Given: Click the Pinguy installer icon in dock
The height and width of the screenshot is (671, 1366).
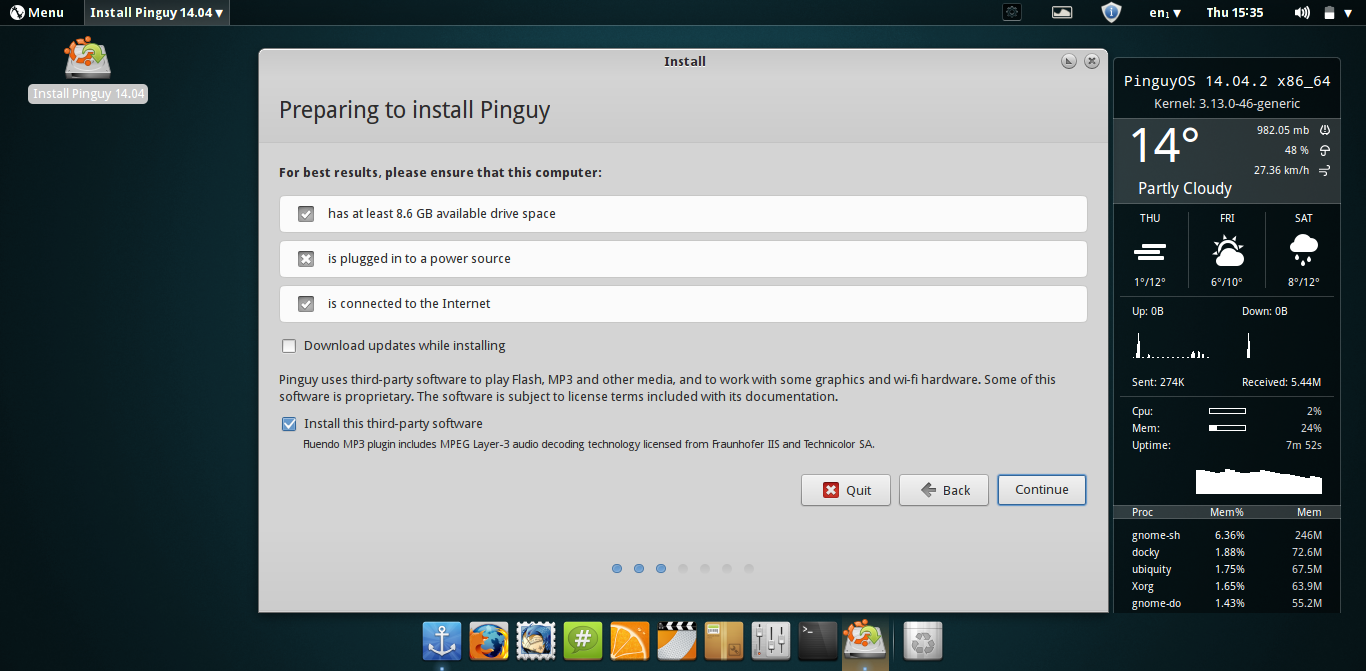Looking at the screenshot, I should pyautogui.click(x=865, y=638).
